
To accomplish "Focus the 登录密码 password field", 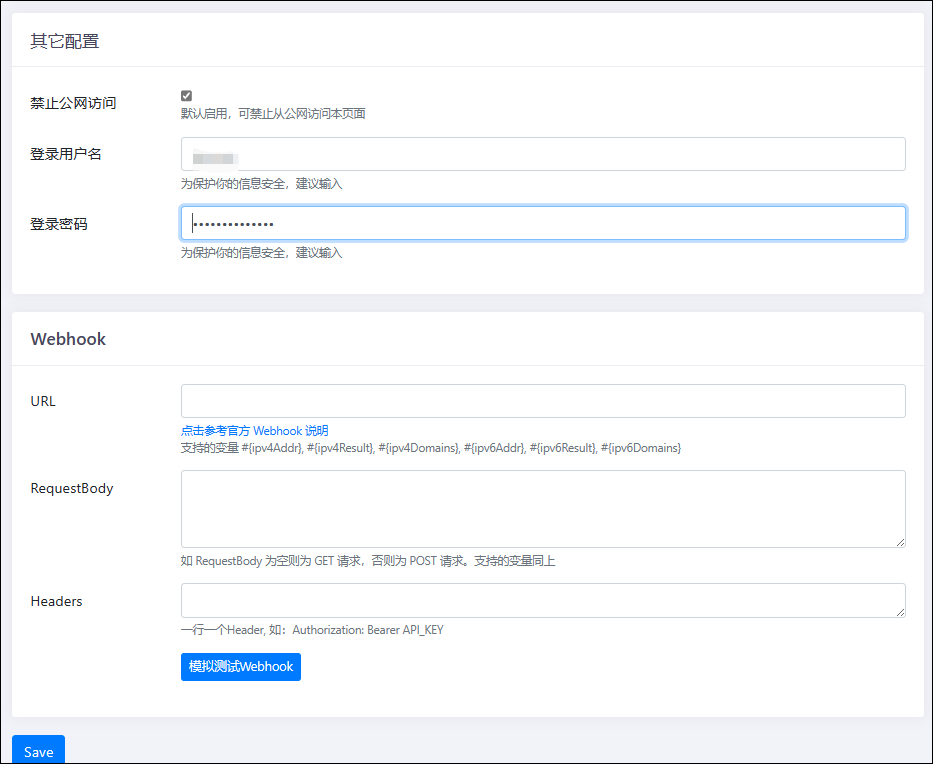I will click(x=543, y=224).
